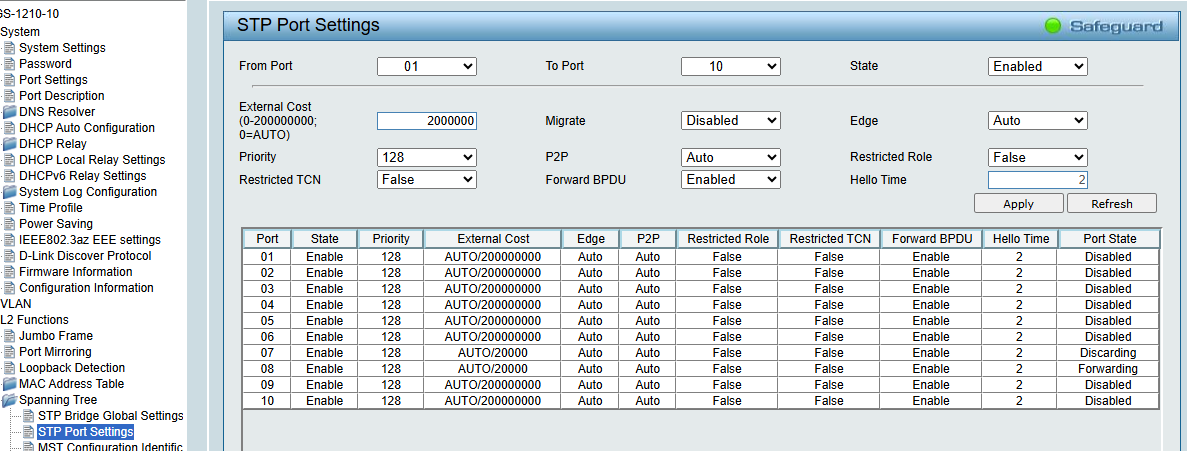Screen dimensions: 1187x451
Task: Click the page icon beside Firmware Information
Action: 10,272
